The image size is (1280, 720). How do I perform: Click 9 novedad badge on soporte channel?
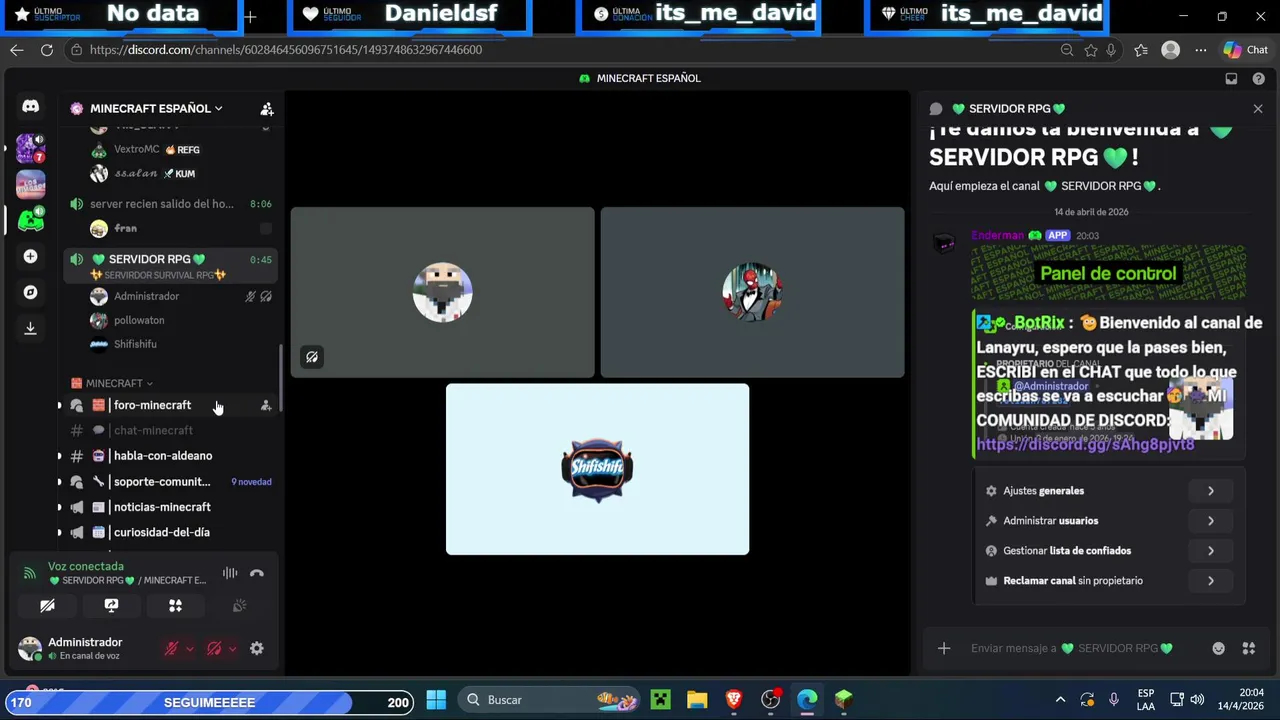[x=251, y=482]
